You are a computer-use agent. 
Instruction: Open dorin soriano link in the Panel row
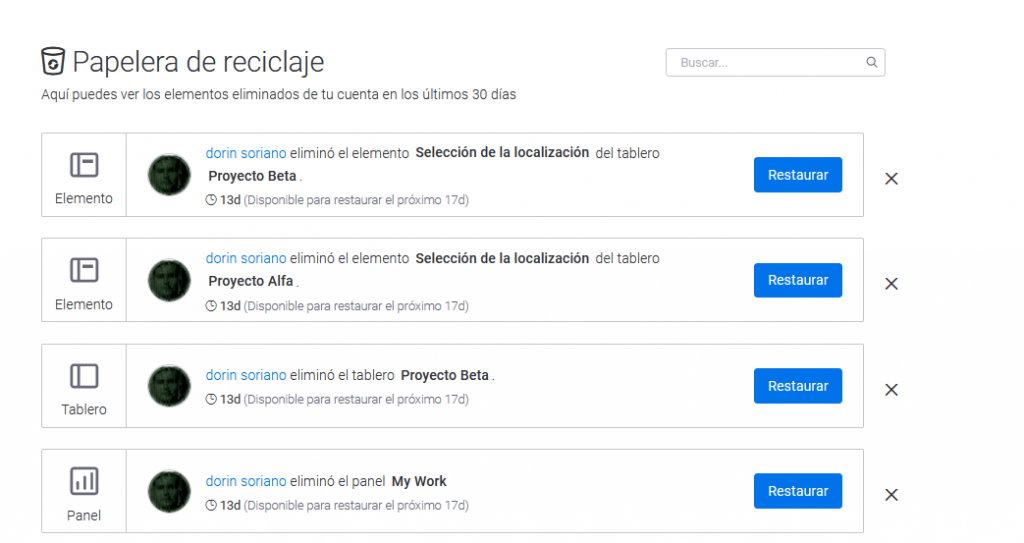pyautogui.click(x=246, y=481)
